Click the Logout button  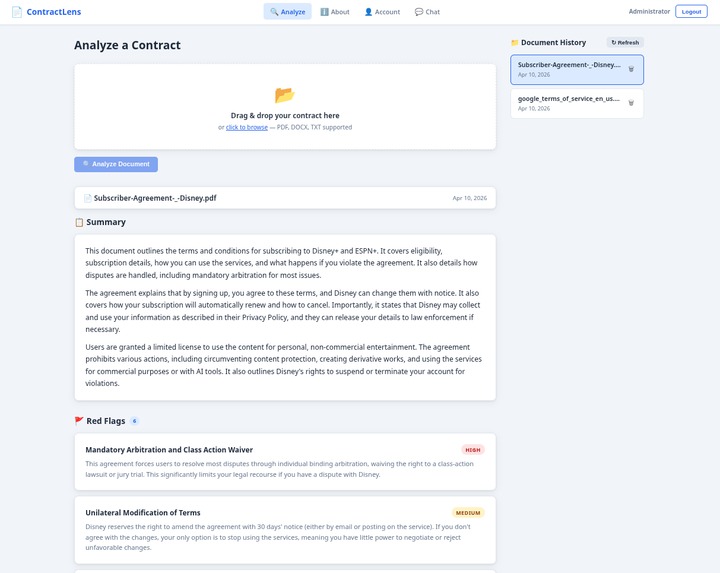click(x=691, y=11)
